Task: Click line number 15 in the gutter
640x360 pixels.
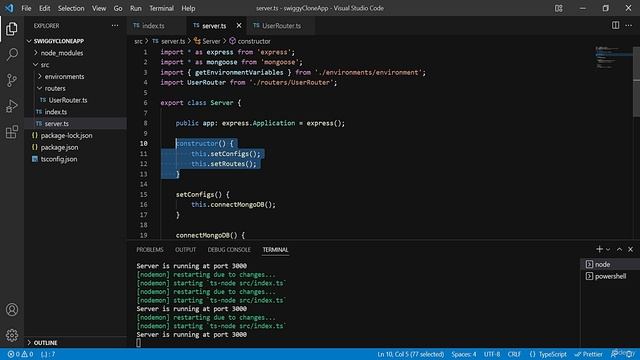Action: [x=144, y=195]
